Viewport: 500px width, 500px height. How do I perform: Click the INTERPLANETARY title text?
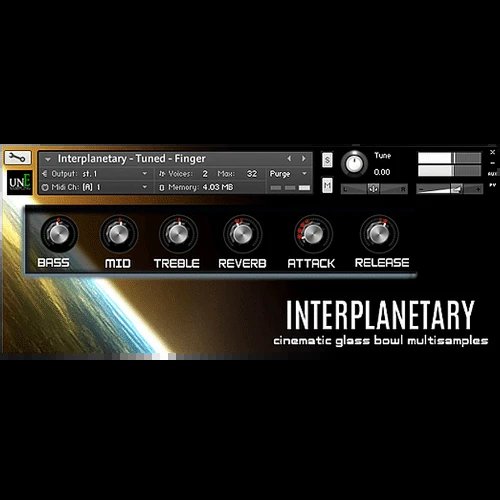pos(380,315)
